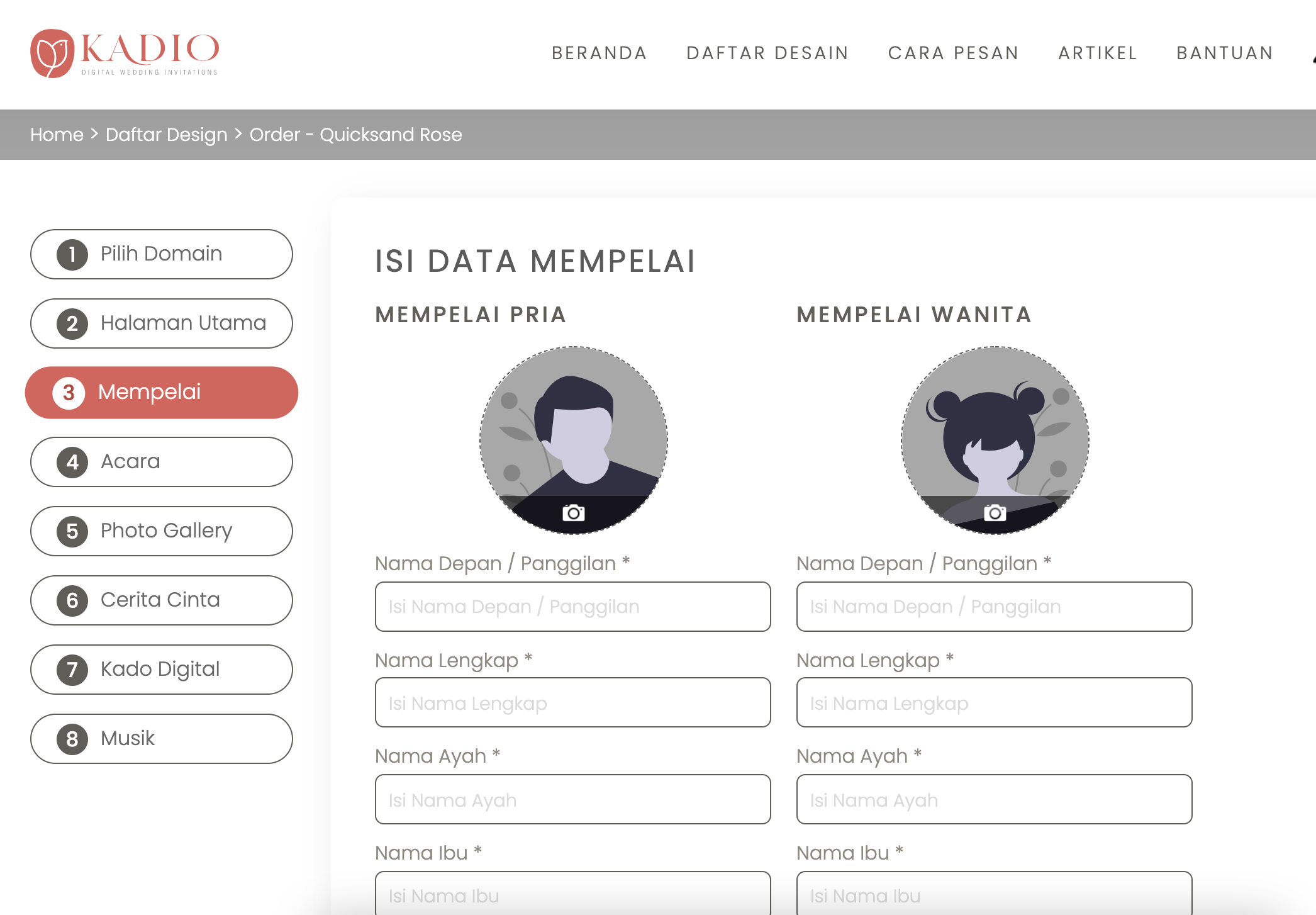This screenshot has width=1316, height=915.
Task: Click Home breadcrumb link
Action: coord(57,135)
